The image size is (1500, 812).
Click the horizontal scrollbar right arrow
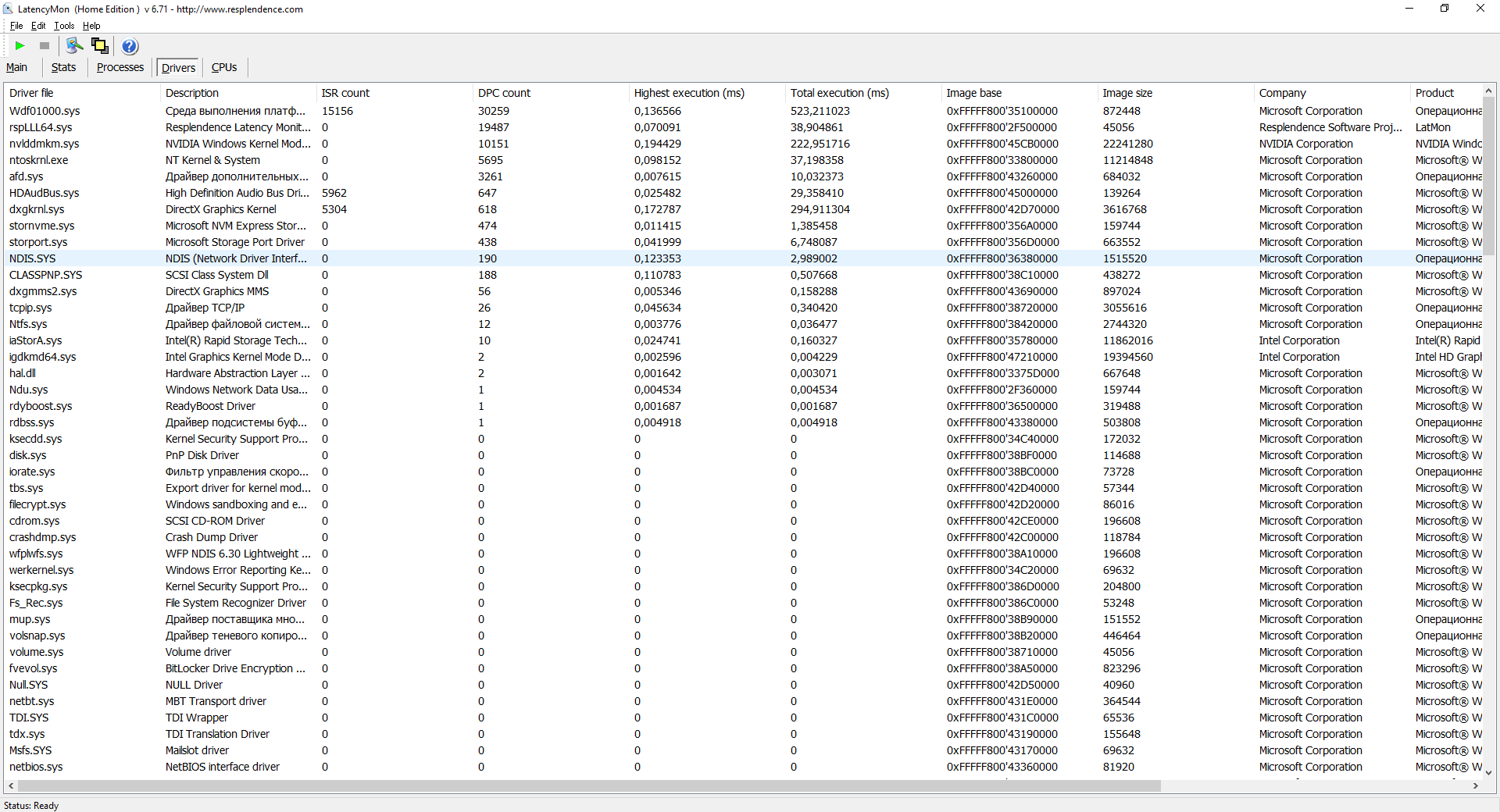point(1475,785)
